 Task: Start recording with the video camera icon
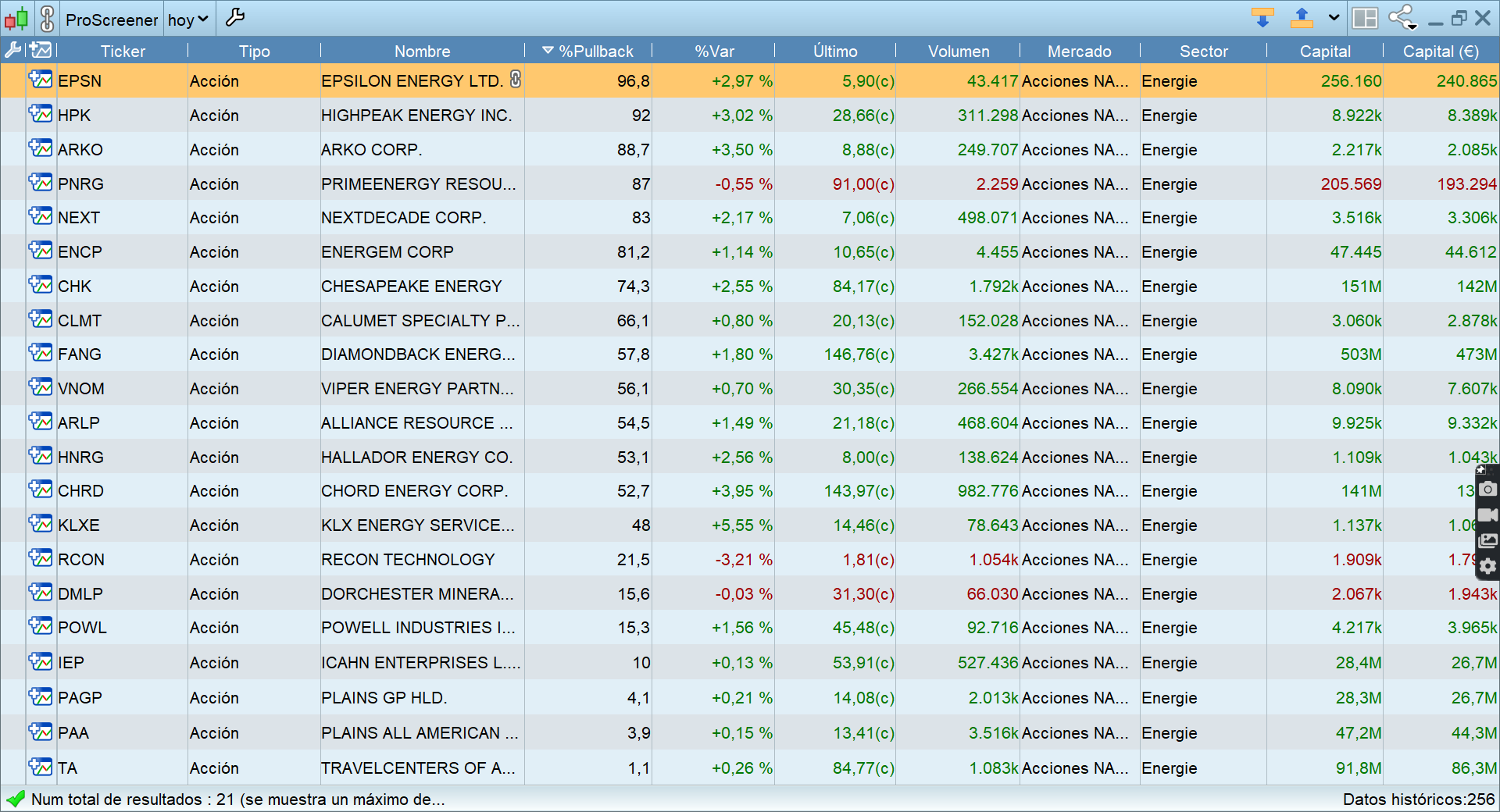click(x=1488, y=515)
